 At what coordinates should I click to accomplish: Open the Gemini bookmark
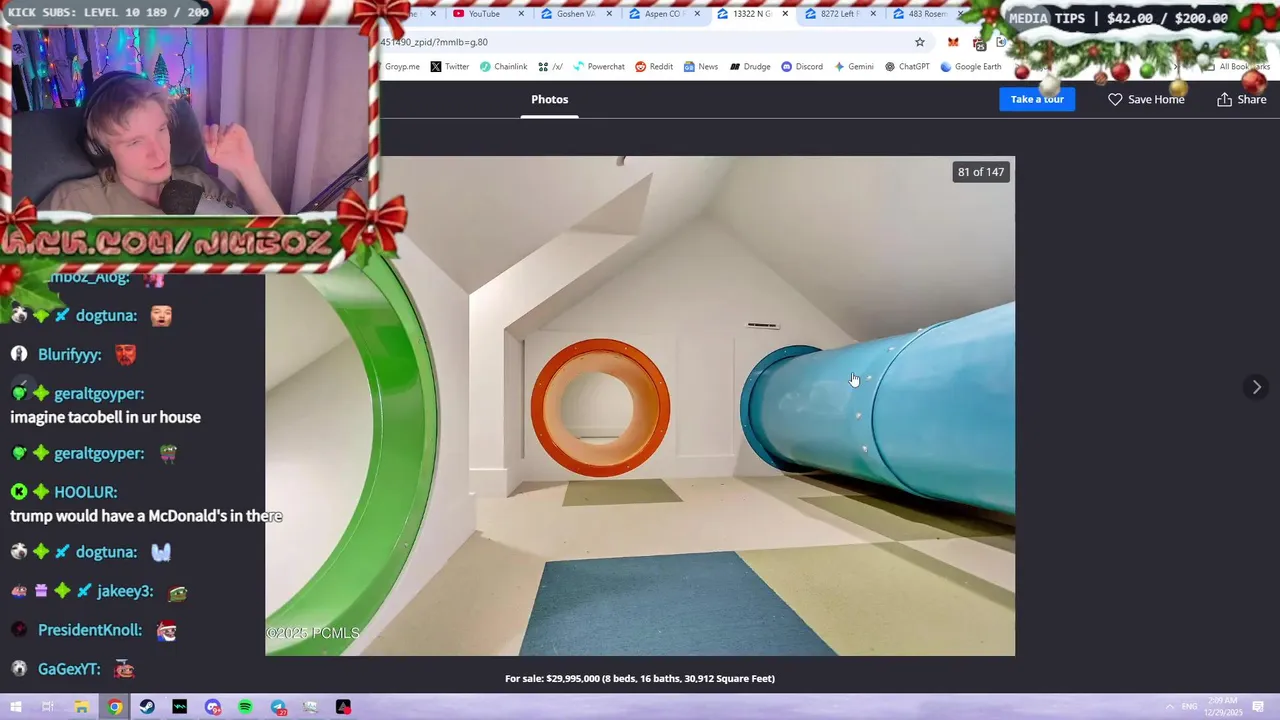(x=853, y=67)
